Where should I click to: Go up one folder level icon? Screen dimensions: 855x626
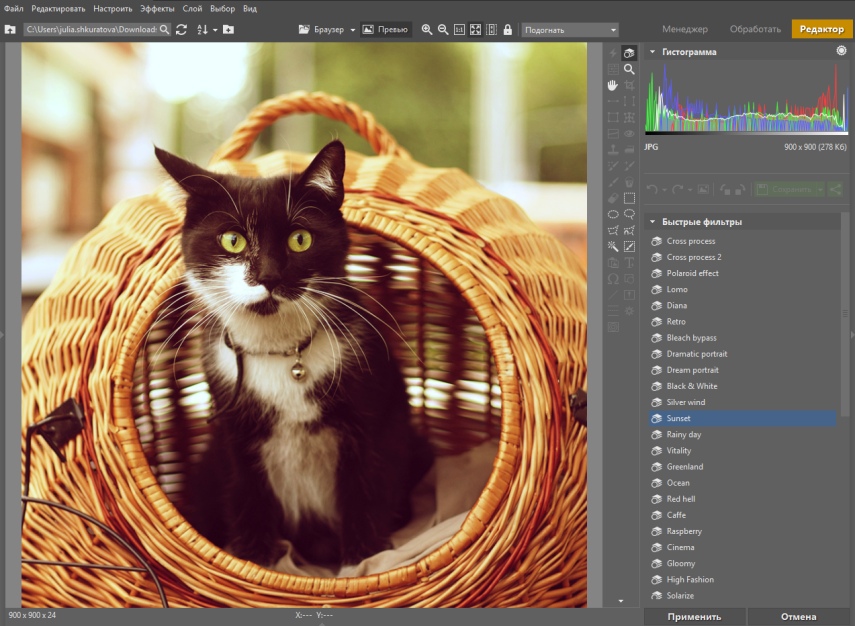click(10, 29)
